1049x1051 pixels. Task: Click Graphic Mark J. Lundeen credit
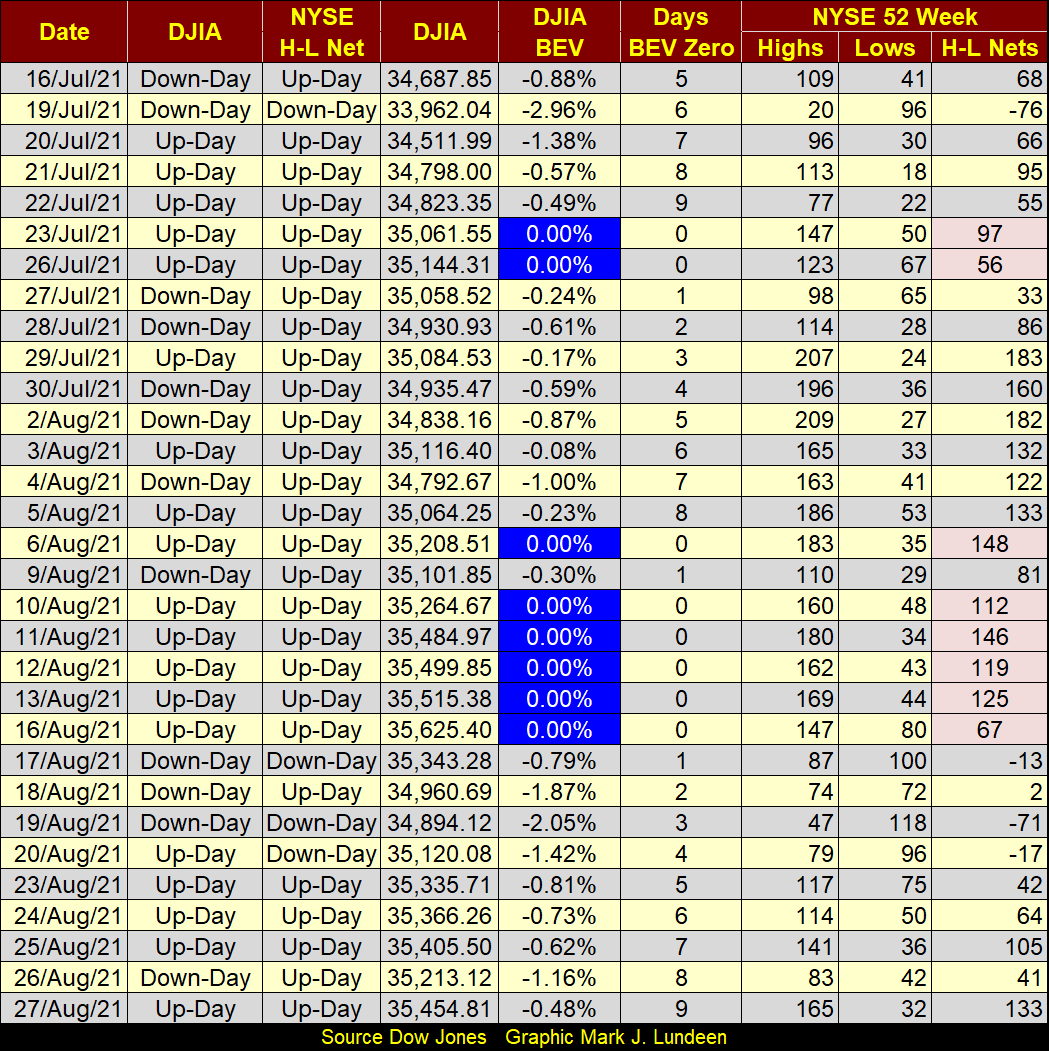point(615,1037)
